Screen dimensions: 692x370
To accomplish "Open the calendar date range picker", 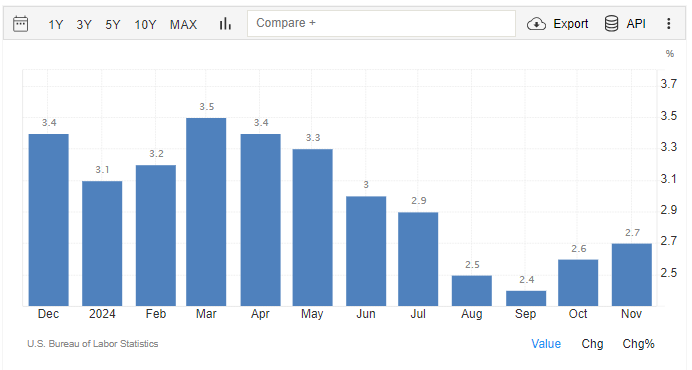I will 20,24.
